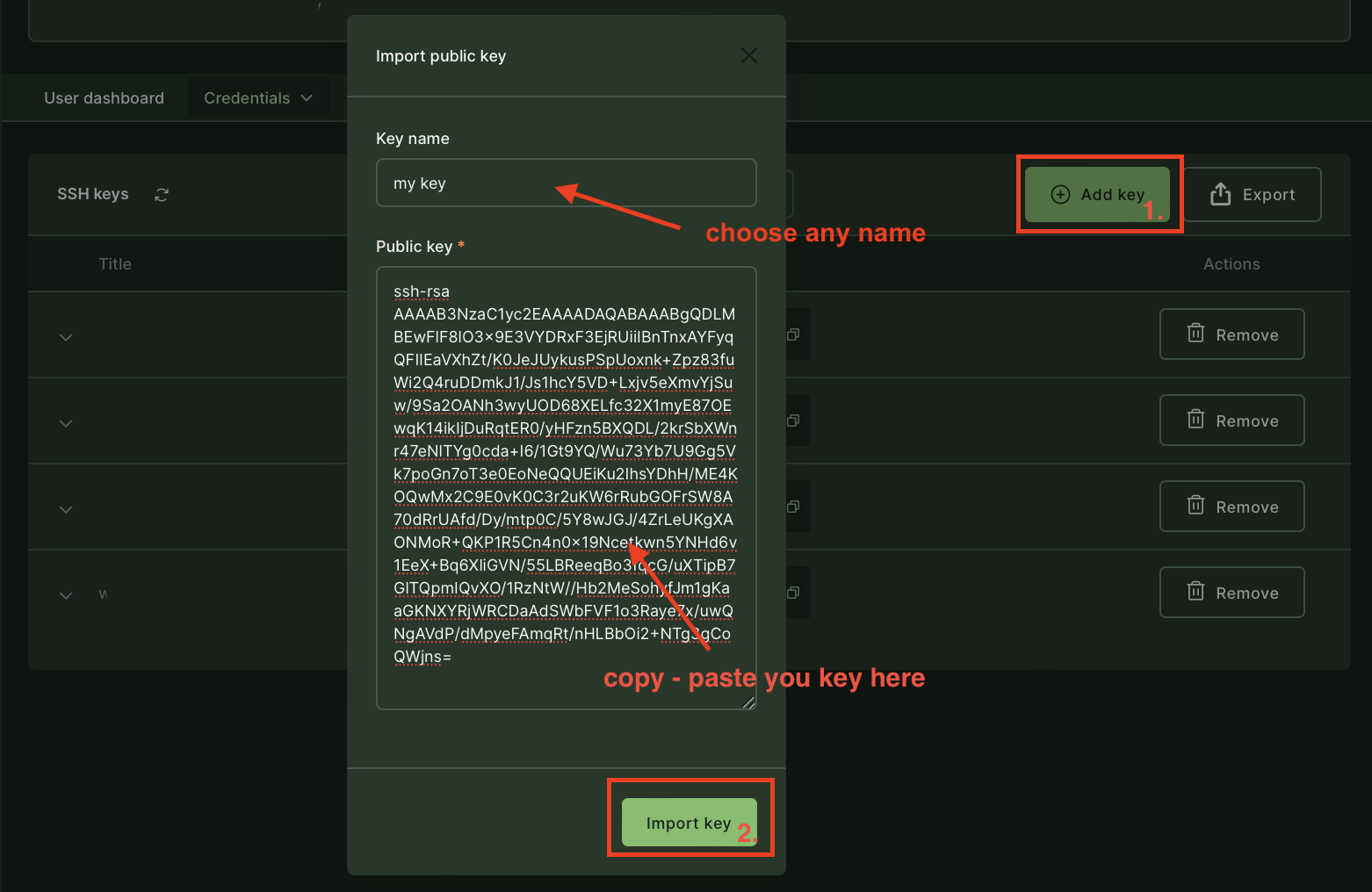Viewport: 1372px width, 892px height.
Task: Remove the fourth SSH key
Action: point(1232,592)
